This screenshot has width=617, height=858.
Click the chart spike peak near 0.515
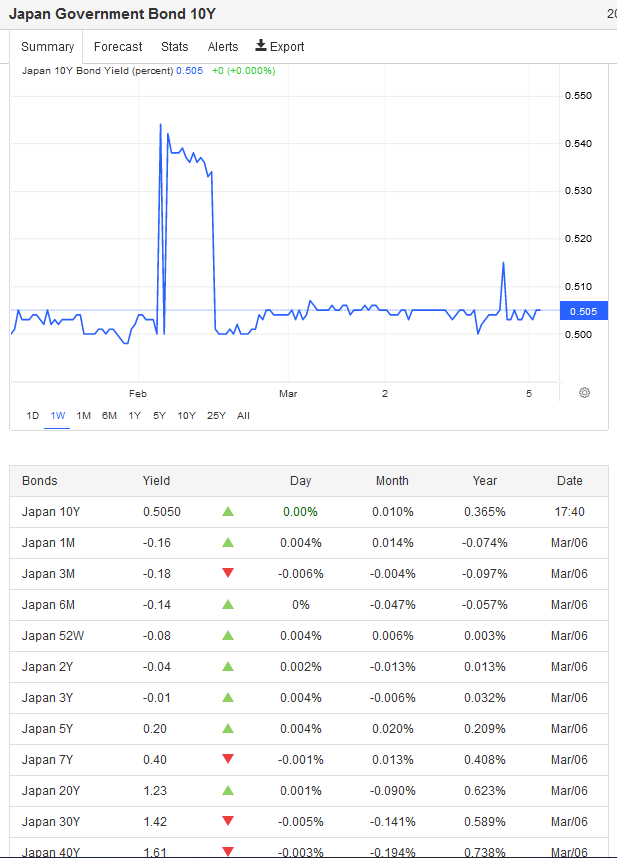coord(503,263)
